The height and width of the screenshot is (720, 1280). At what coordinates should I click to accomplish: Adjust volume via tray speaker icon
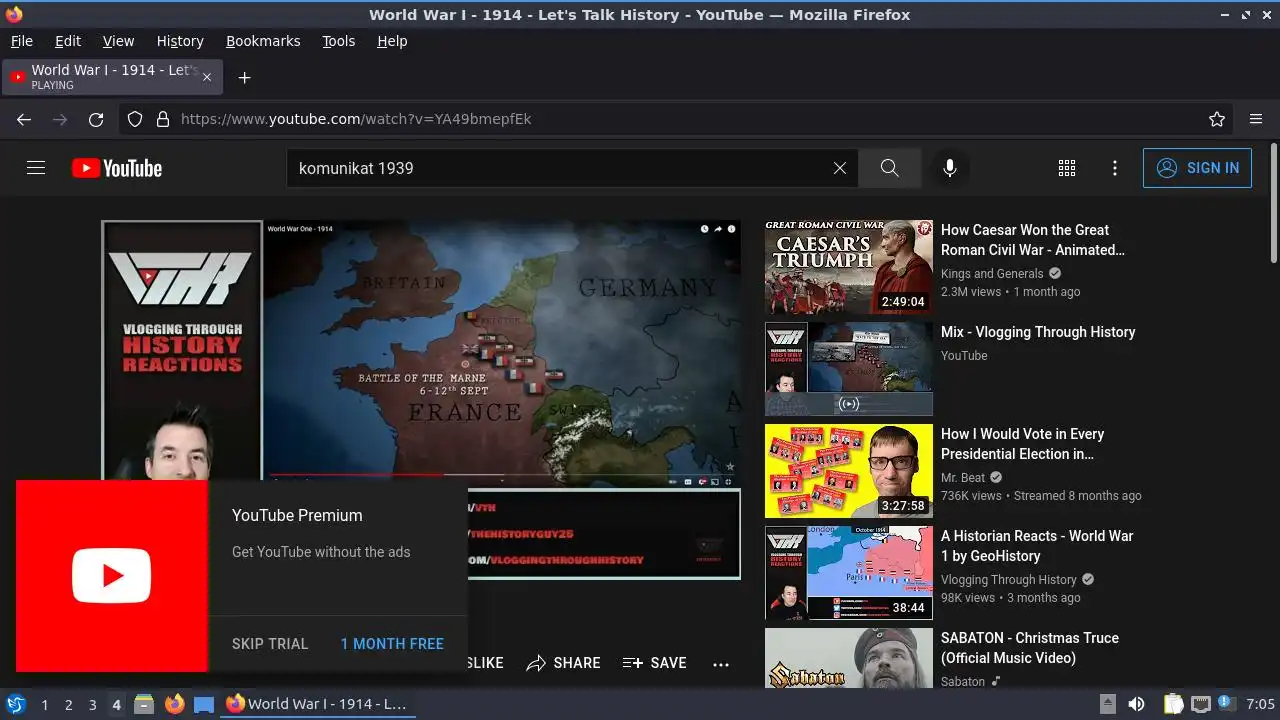pos(1136,704)
